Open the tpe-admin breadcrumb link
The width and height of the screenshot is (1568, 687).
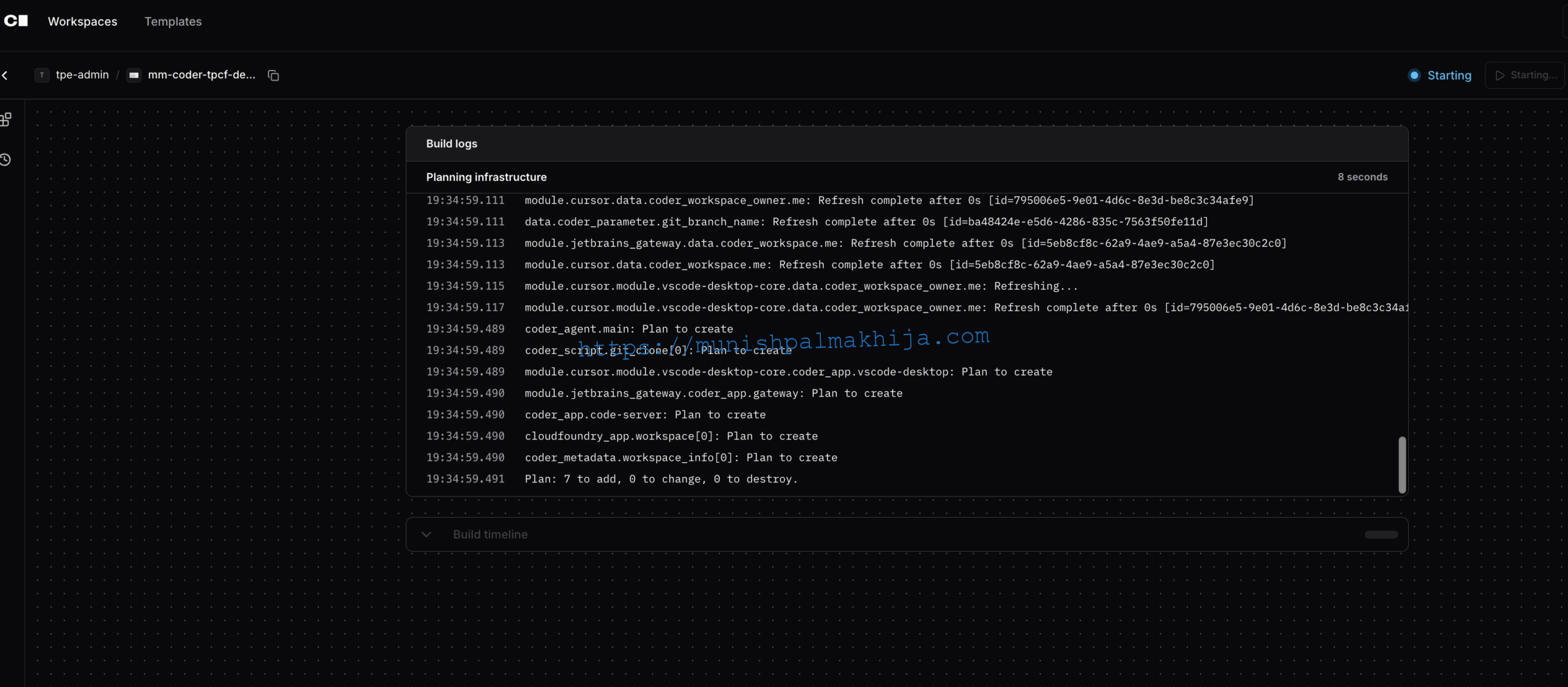point(82,75)
